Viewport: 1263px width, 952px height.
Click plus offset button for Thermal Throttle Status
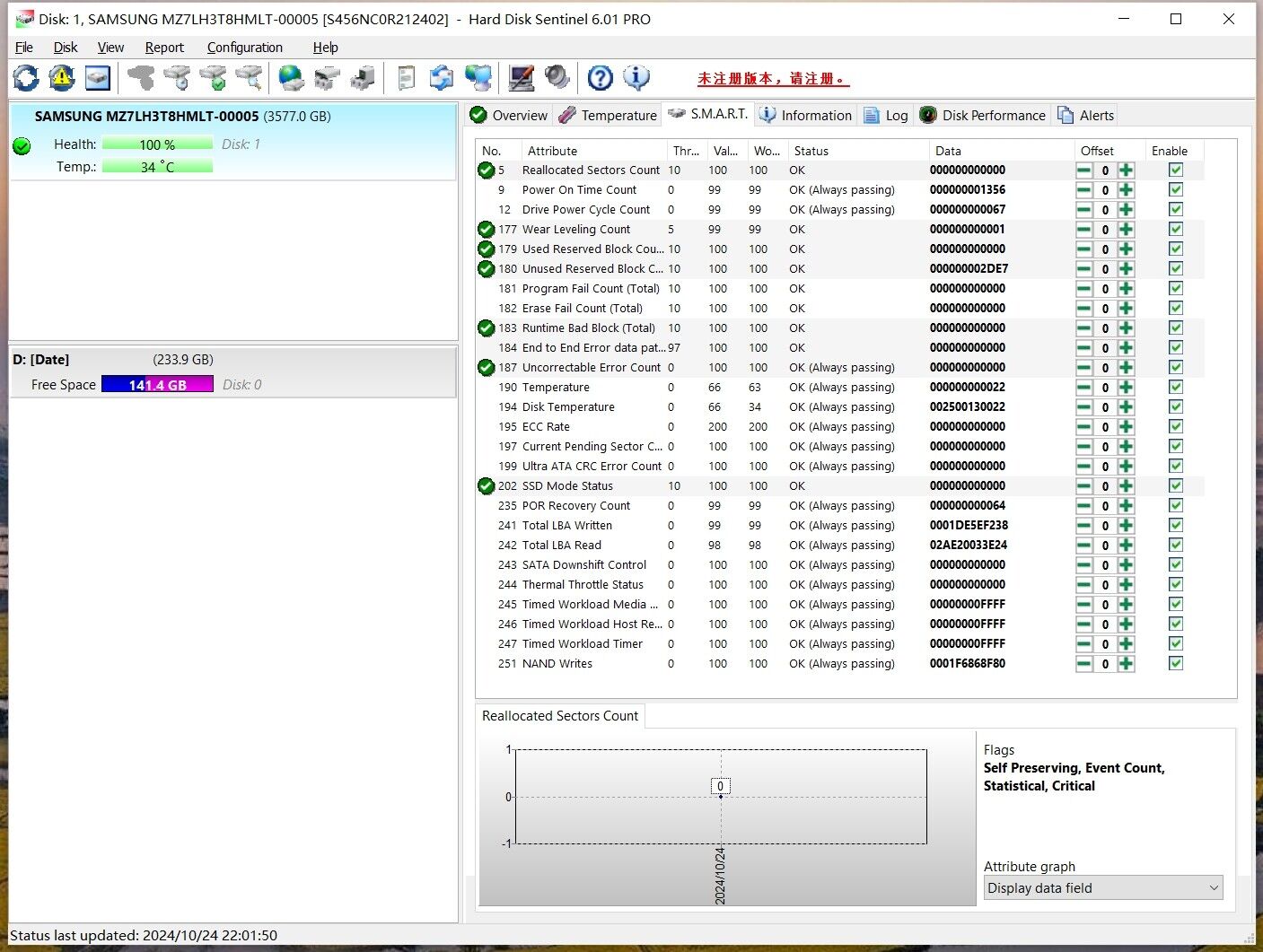(x=1126, y=584)
